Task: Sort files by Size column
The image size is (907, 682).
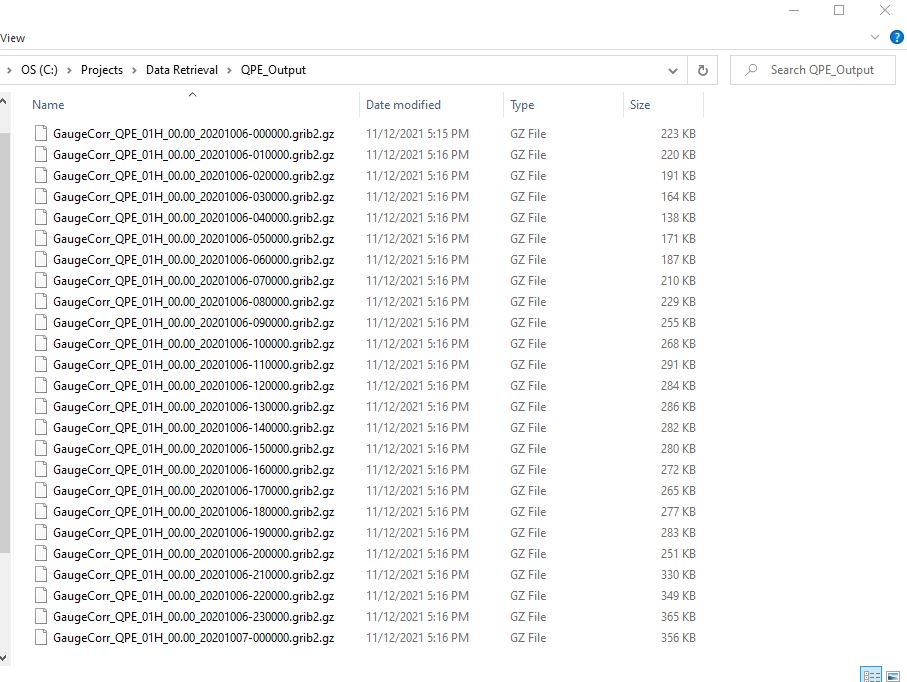Action: tap(640, 105)
